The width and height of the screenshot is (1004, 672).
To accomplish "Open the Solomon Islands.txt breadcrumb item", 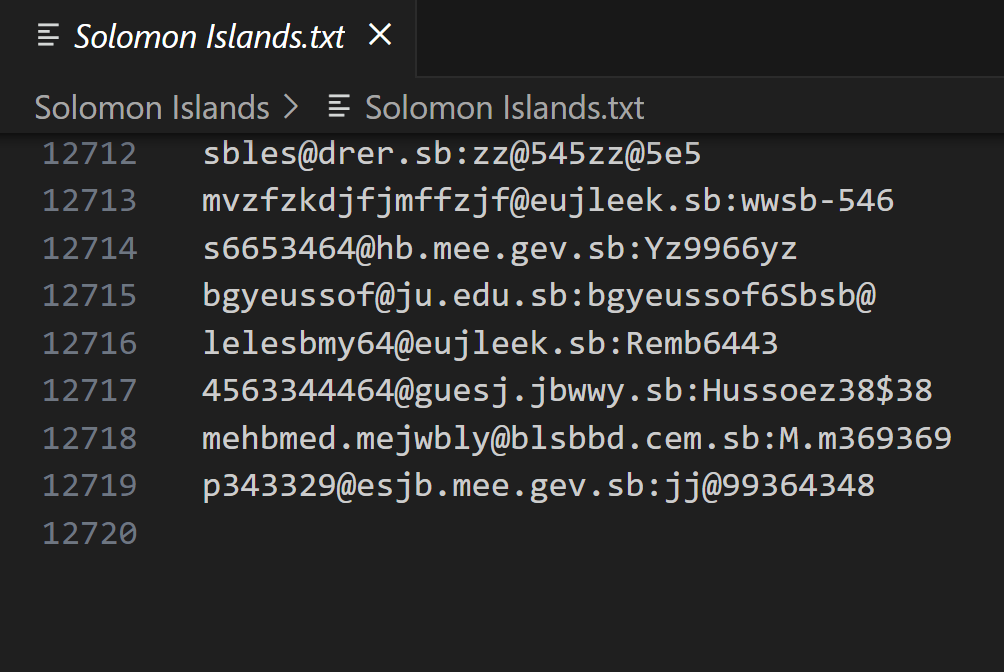I will point(504,107).
